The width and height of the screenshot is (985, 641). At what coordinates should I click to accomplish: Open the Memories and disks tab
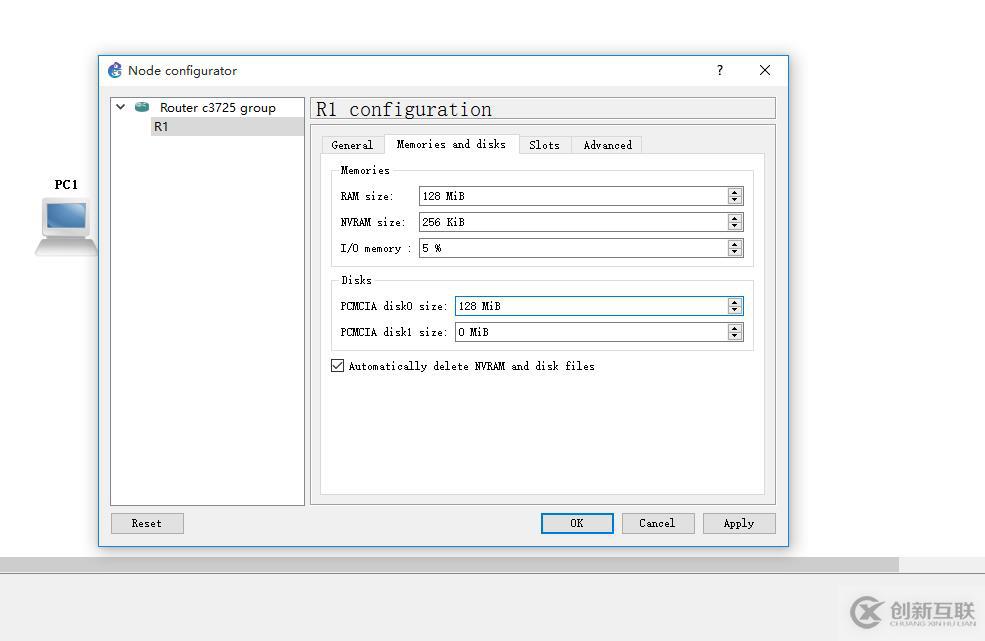pyautogui.click(x=451, y=145)
